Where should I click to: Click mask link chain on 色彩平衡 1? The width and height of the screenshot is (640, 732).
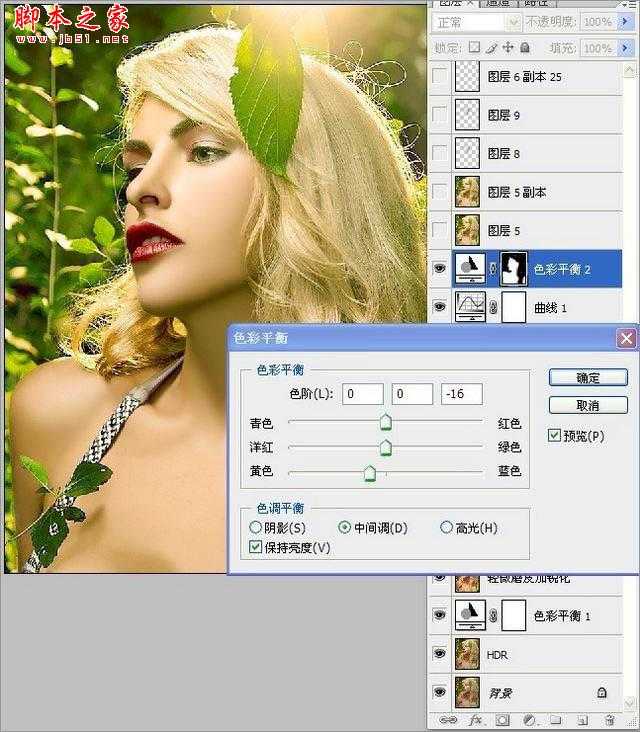(x=493, y=615)
